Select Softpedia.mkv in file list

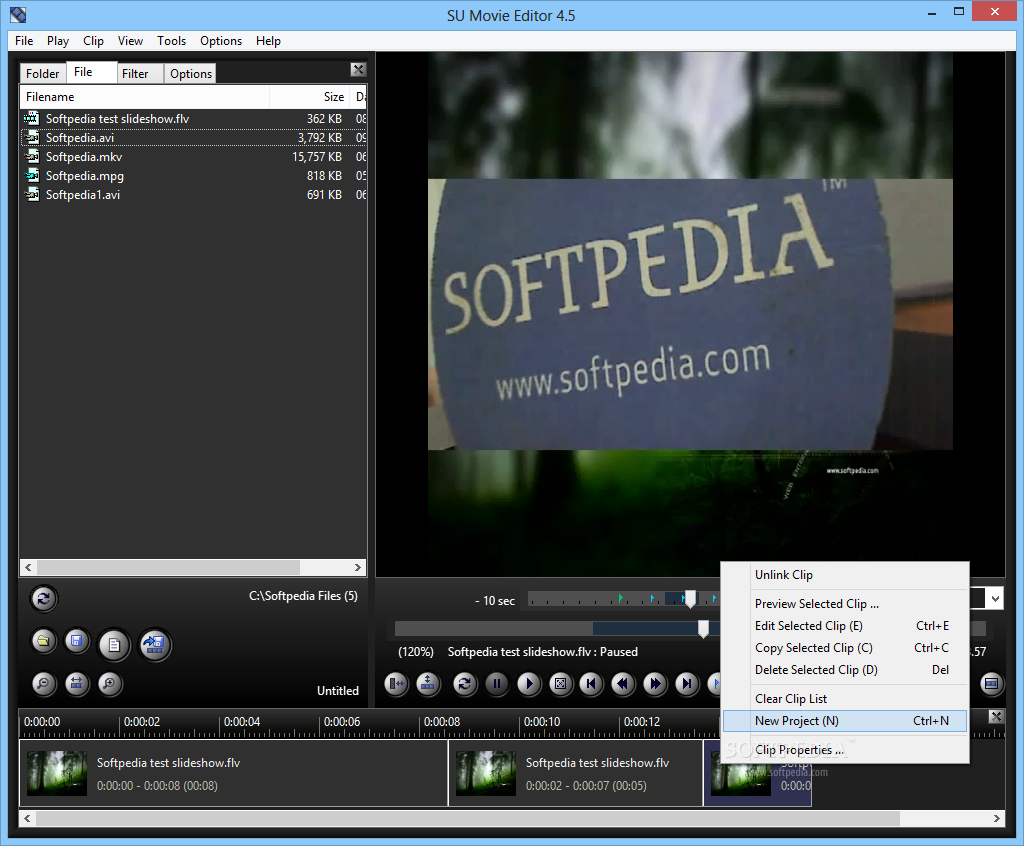[193, 157]
